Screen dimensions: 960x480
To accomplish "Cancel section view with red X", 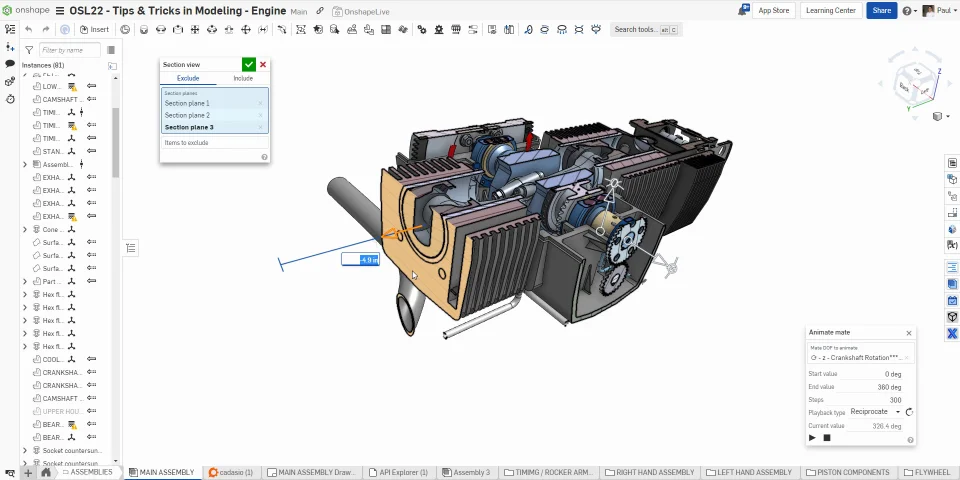I will [263, 65].
